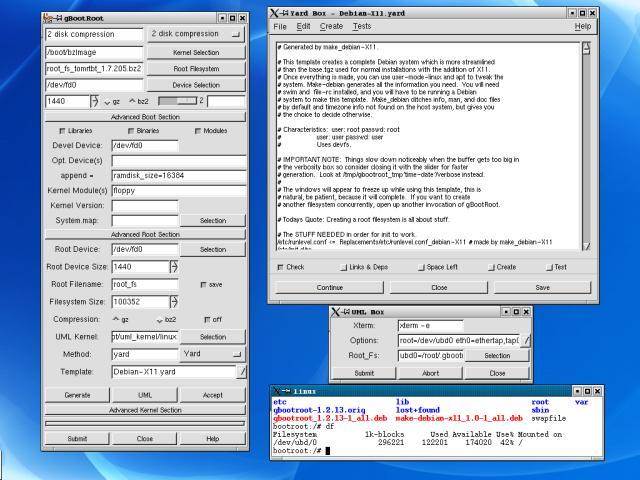Click the Device Selection button
Screen dimensions: 640x480
[196, 85]
